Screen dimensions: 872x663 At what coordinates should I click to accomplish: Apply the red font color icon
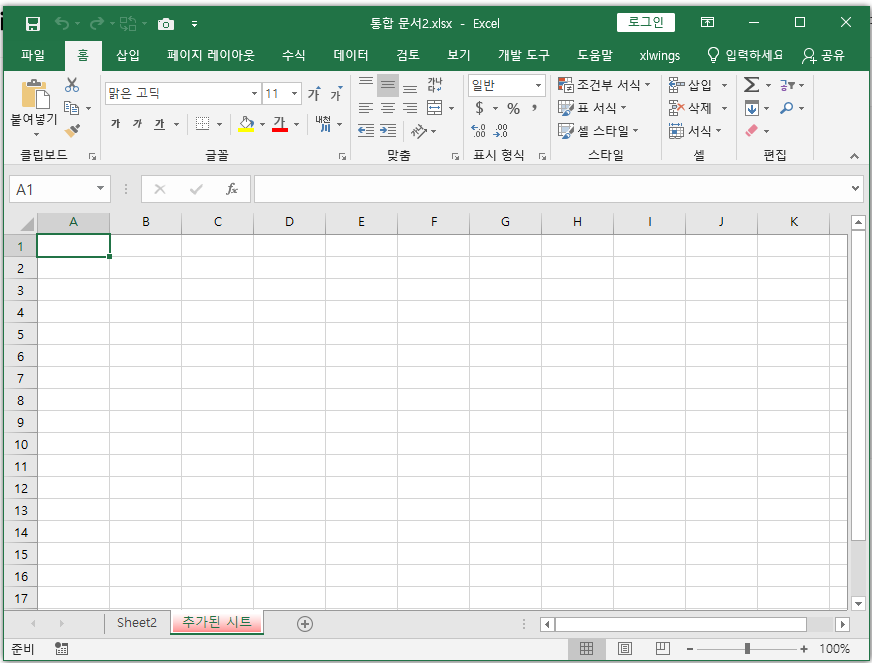click(280, 123)
